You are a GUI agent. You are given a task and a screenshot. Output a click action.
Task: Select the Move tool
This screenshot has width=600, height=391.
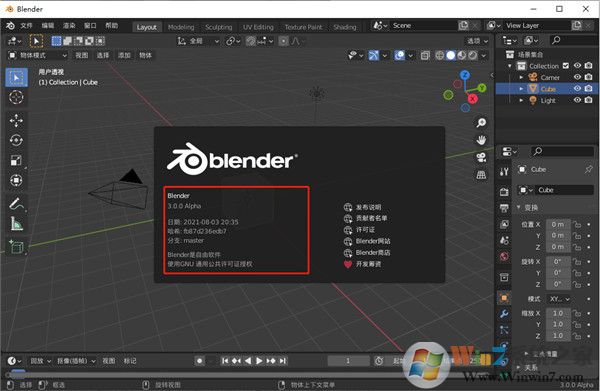(x=16, y=121)
